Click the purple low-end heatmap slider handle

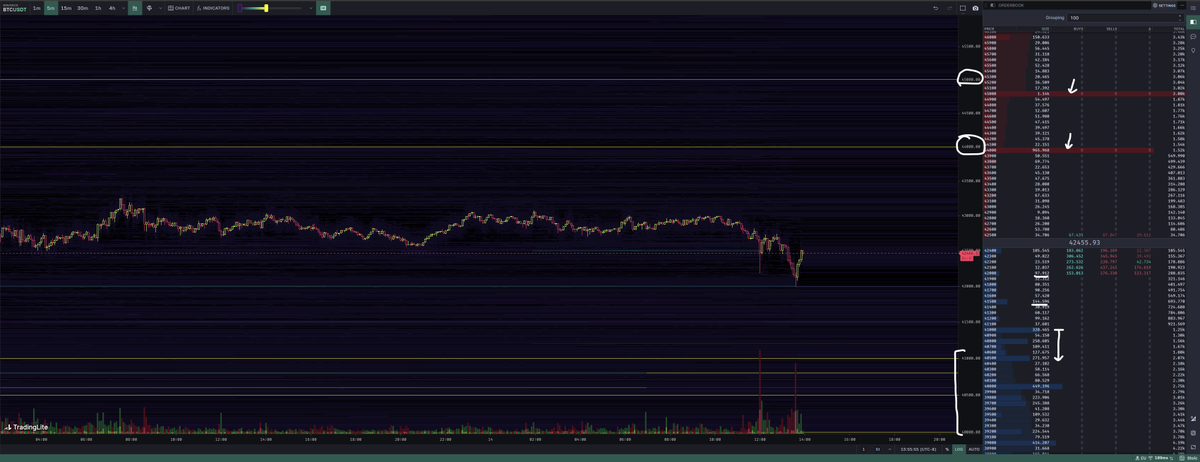239,8
